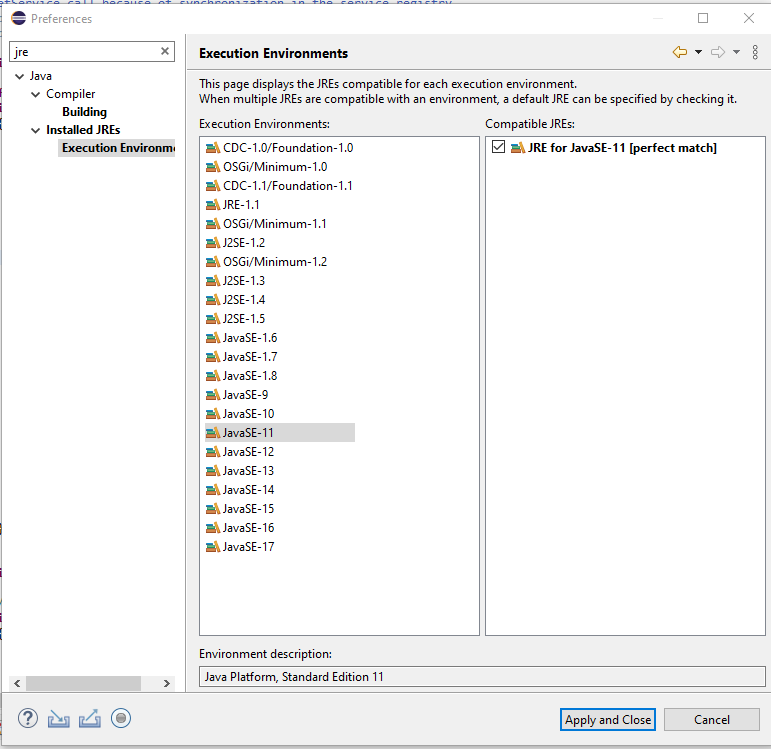
Task: Select Installed JREs in the tree
Action: point(83,130)
